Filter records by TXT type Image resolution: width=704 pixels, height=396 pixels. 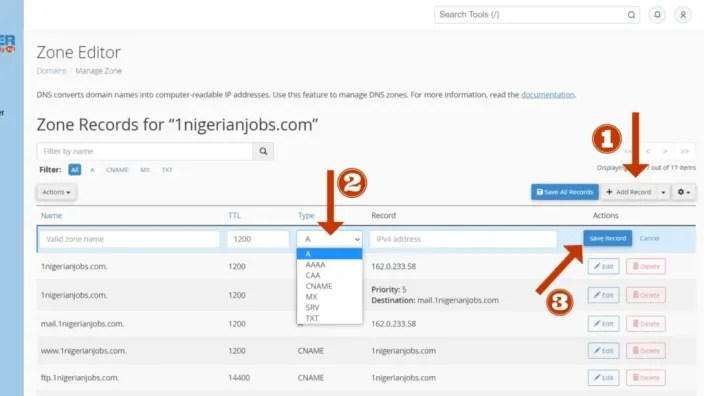point(167,170)
